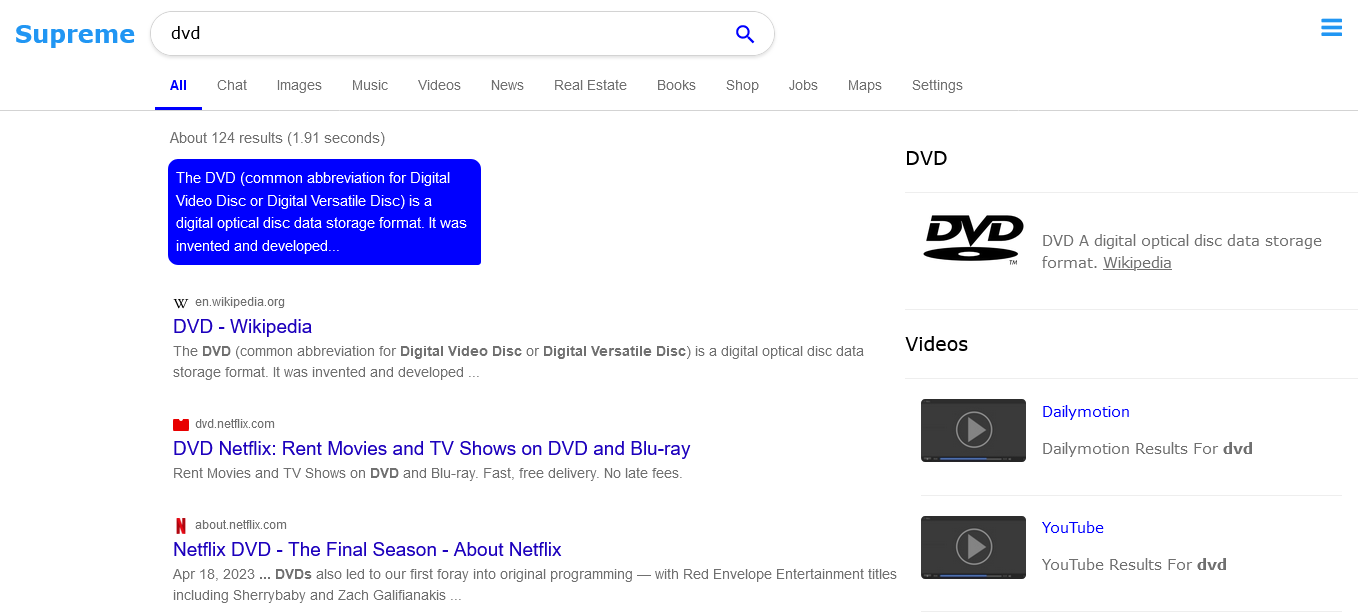The image size is (1358, 615).
Task: Click the magnifying glass search icon
Action: (744, 34)
